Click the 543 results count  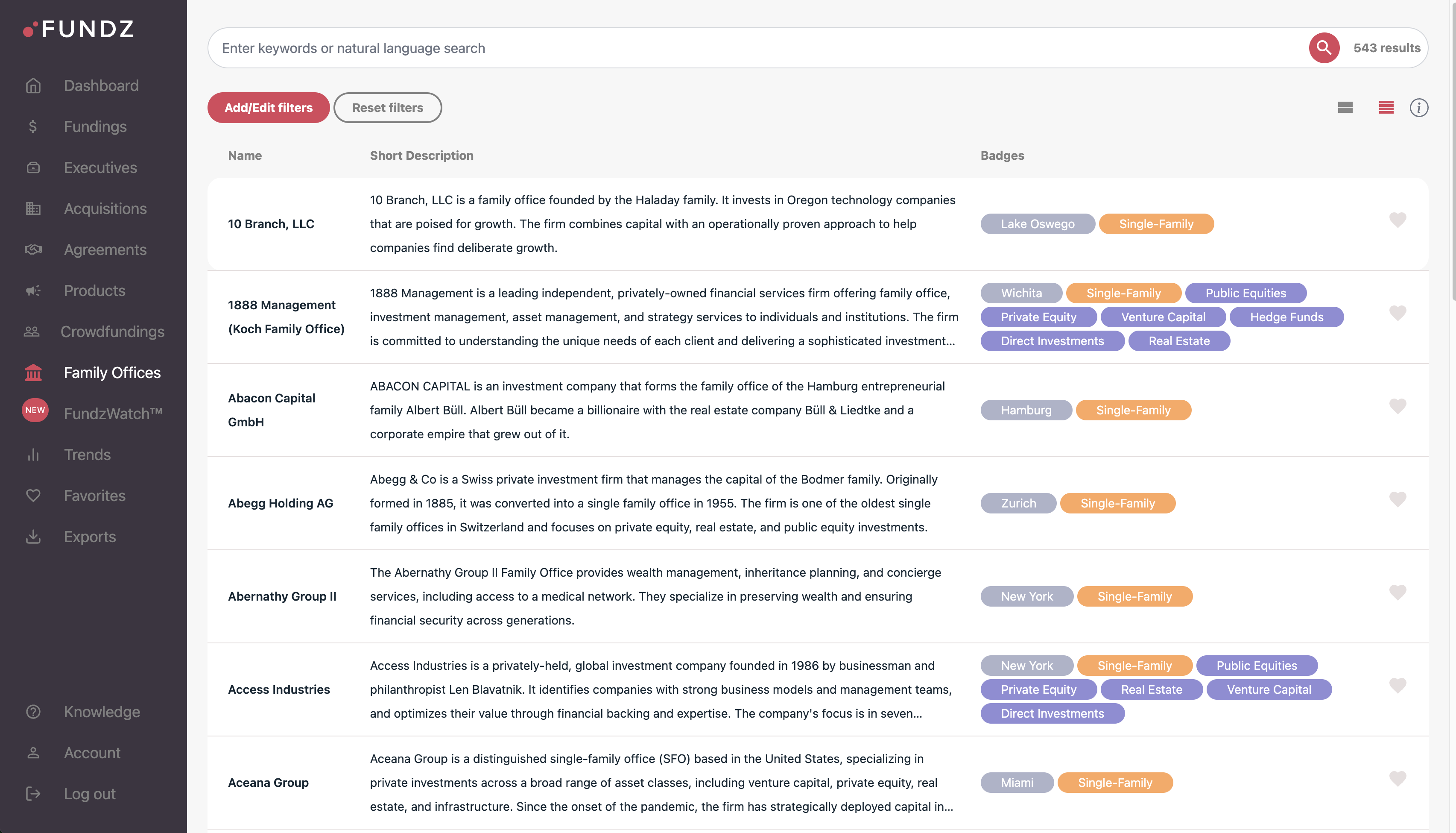point(1386,48)
